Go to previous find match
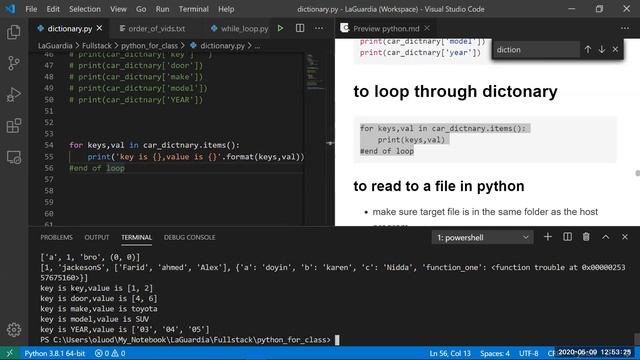Screen dimensions: 640x360 (588, 49)
